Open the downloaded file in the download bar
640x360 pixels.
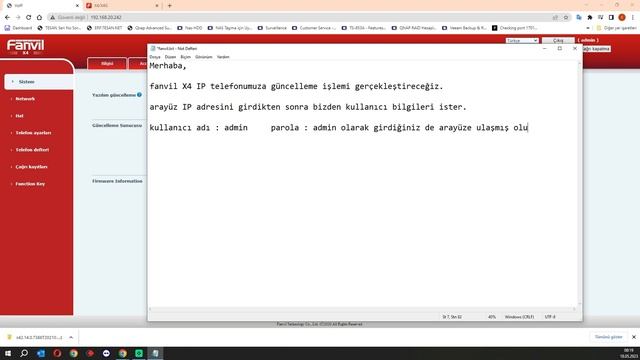[x=36, y=338]
